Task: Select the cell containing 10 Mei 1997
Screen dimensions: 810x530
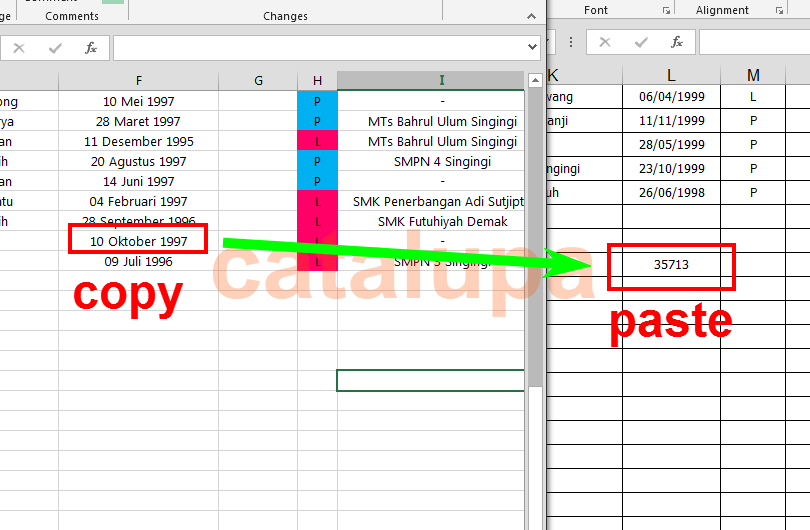Action: 138,101
